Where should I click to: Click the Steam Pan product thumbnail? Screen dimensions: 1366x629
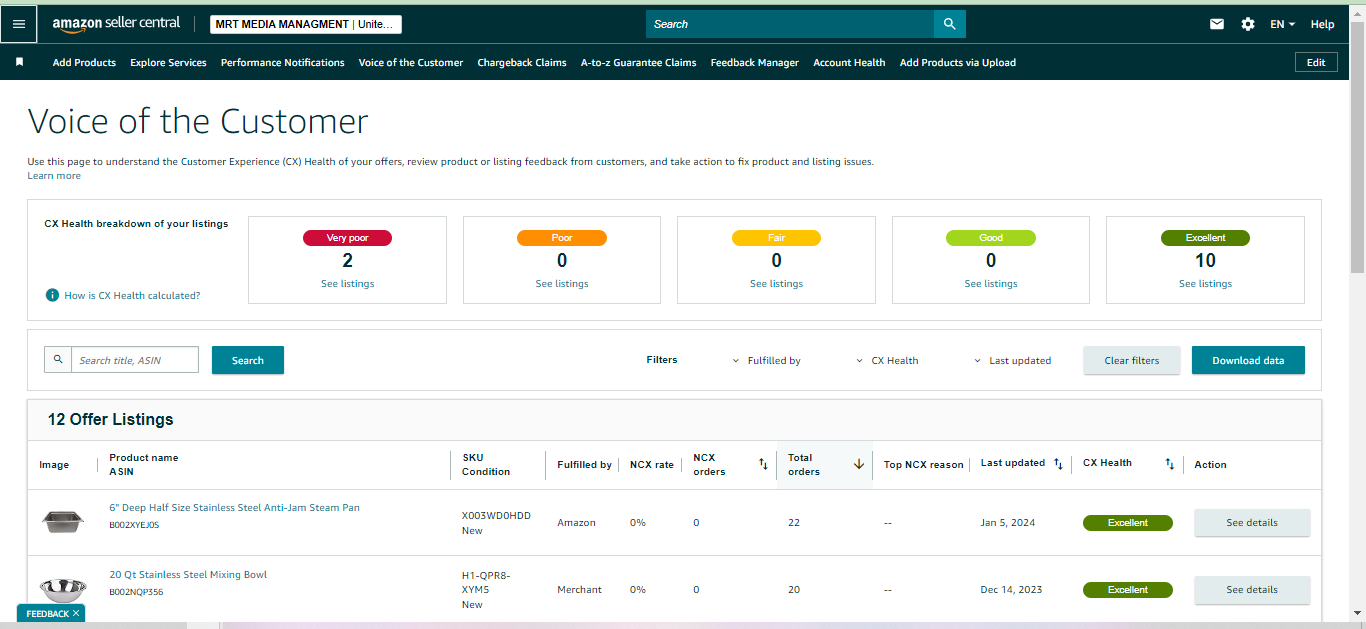(x=62, y=521)
